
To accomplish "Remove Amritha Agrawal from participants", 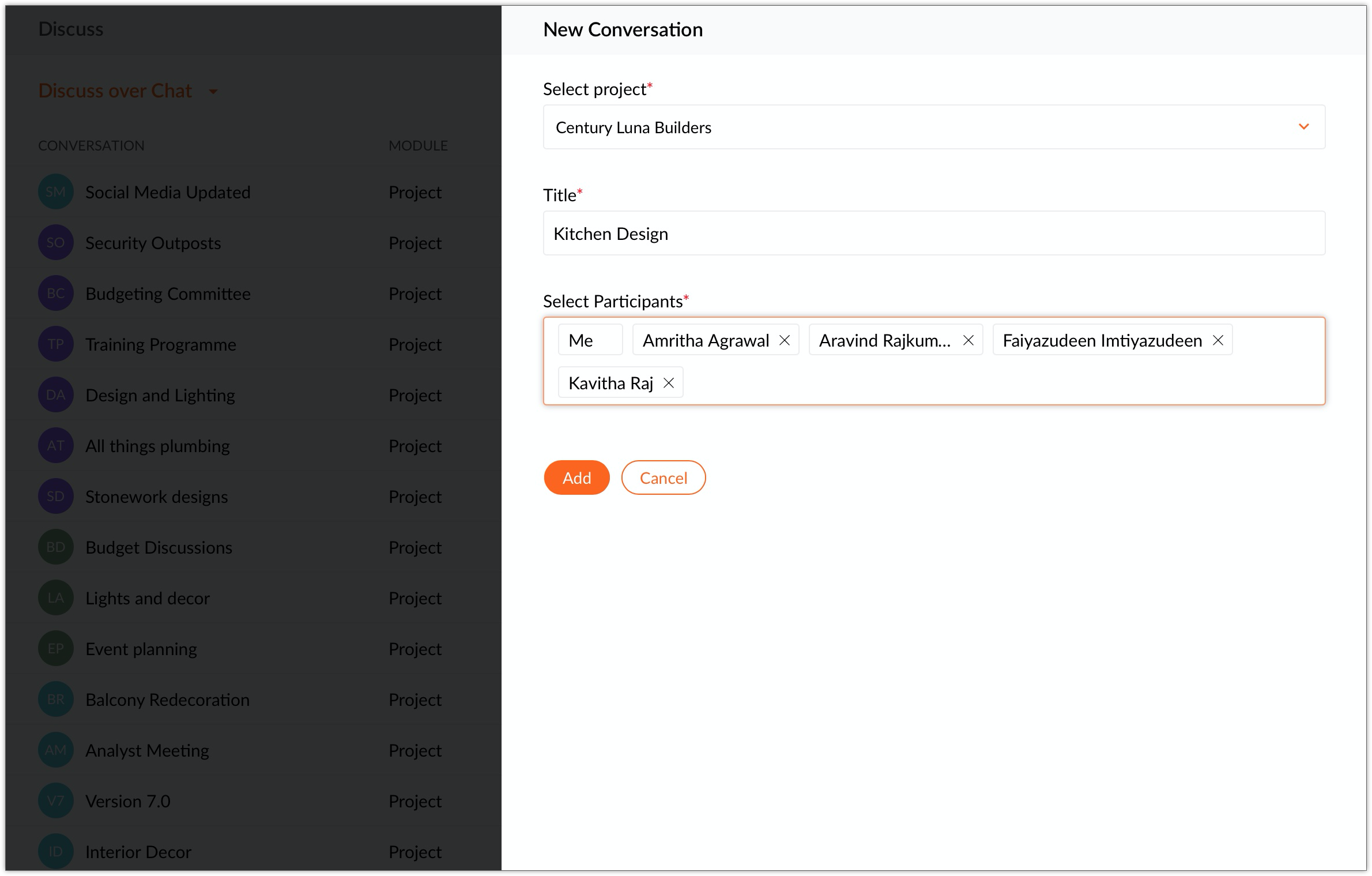I will 785,340.
